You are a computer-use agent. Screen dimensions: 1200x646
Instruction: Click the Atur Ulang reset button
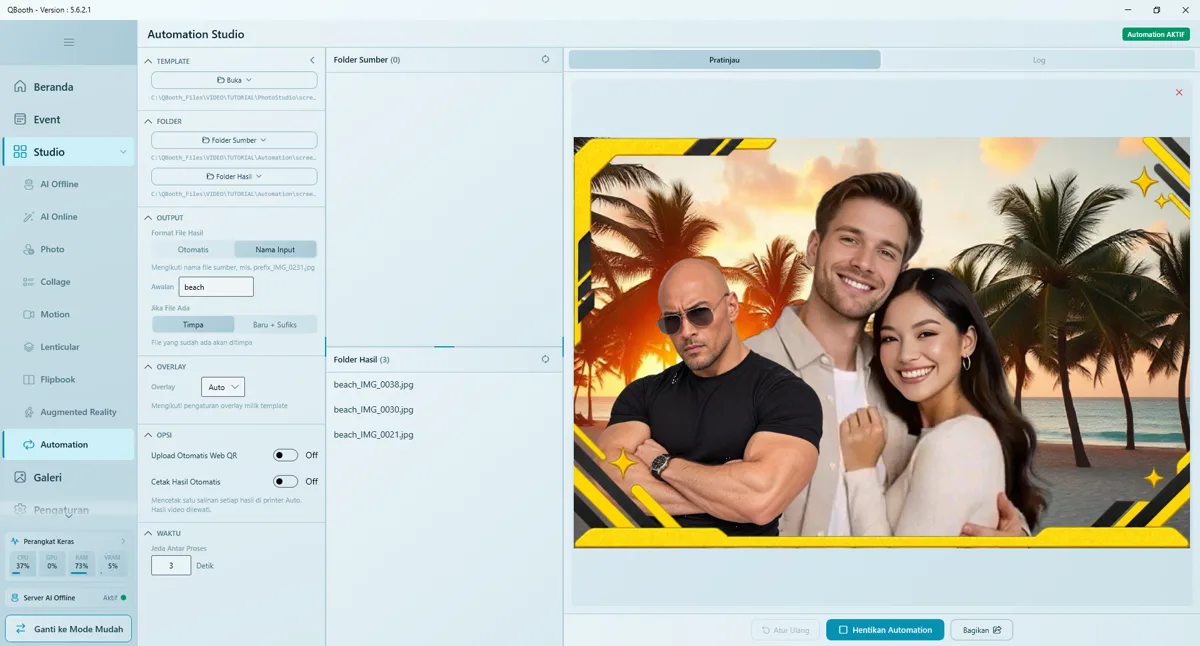785,630
